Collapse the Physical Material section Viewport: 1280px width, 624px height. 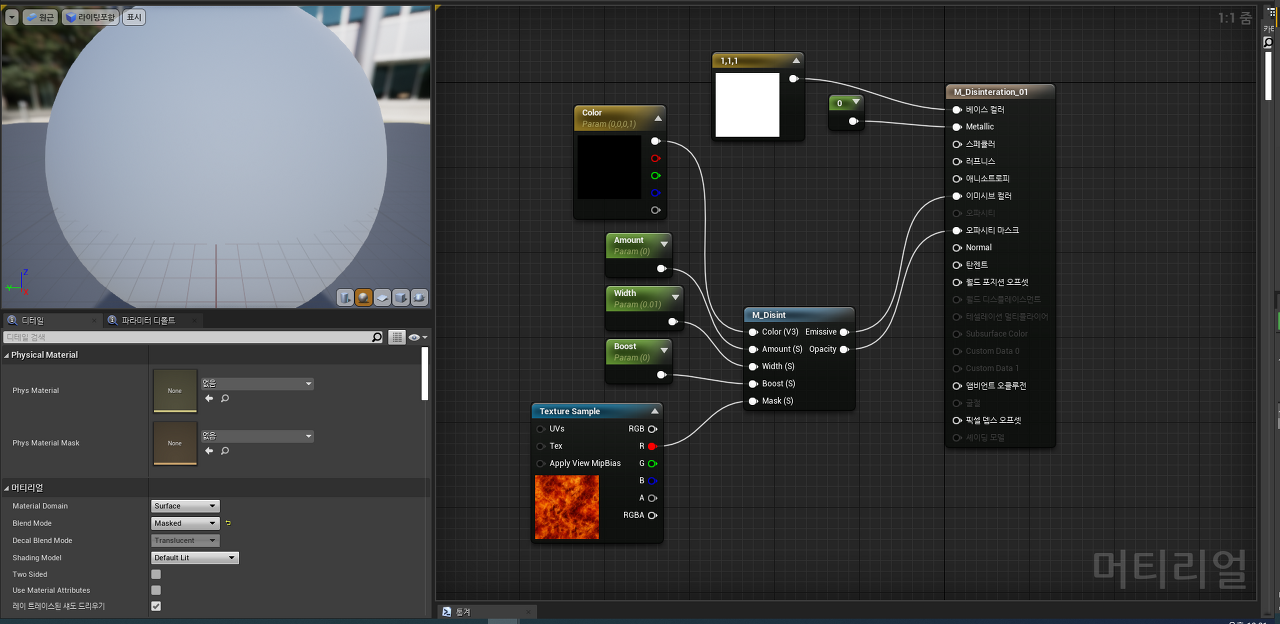pyautogui.click(x=6, y=355)
